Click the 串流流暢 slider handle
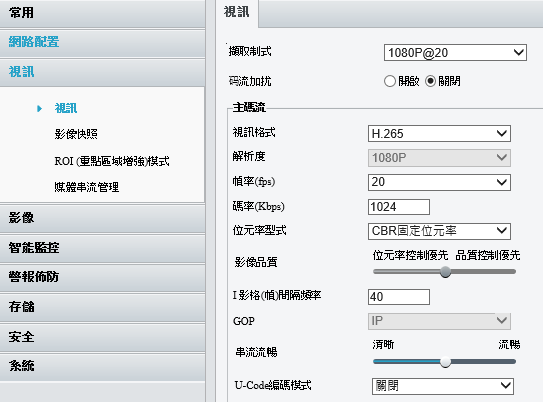The image size is (543, 402). (445, 362)
